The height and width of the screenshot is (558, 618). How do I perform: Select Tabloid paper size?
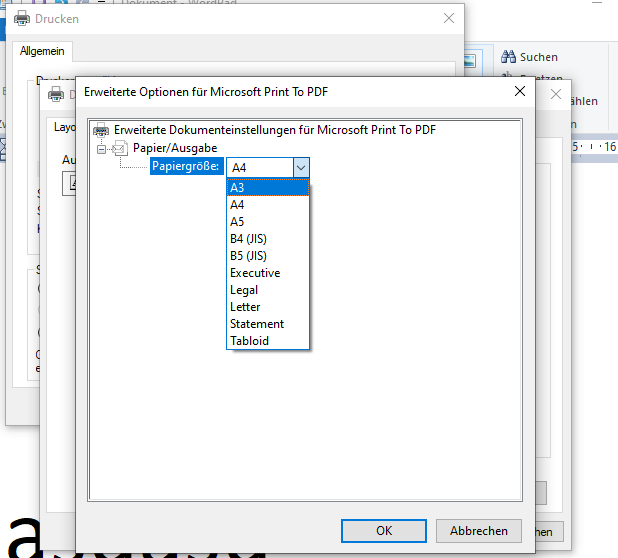coord(268,341)
